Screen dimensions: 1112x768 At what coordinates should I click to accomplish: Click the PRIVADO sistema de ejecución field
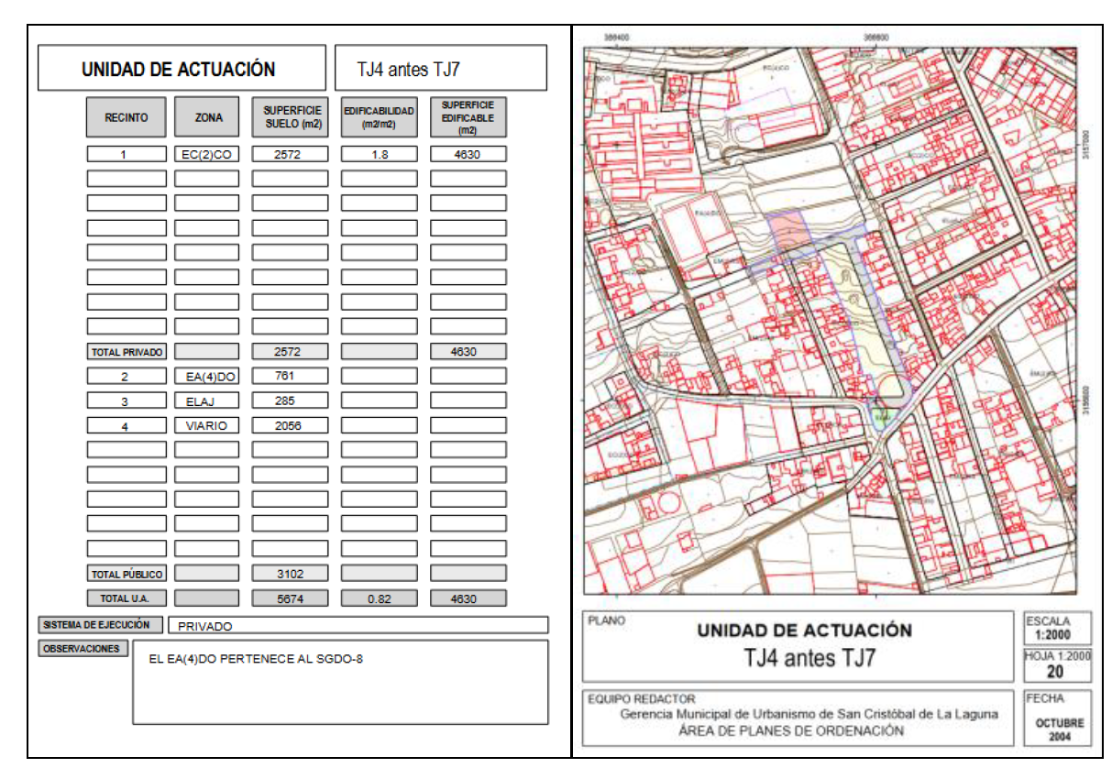coord(357,626)
